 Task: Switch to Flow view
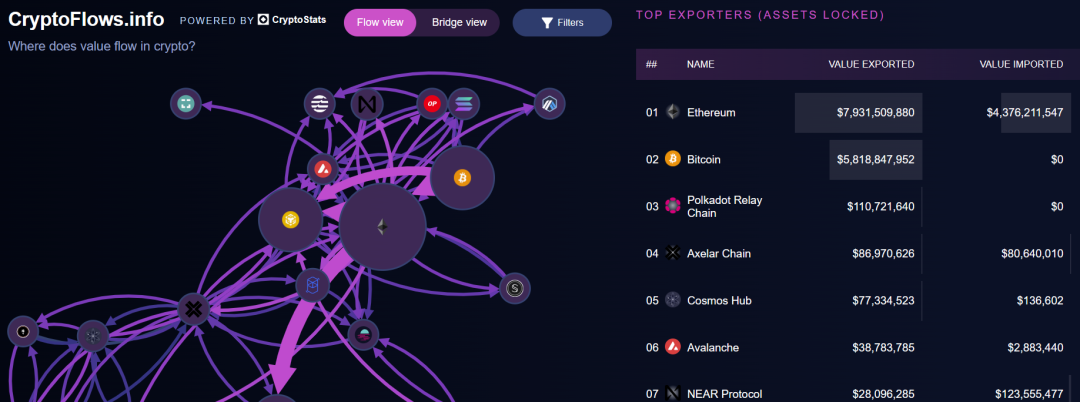pos(379,22)
